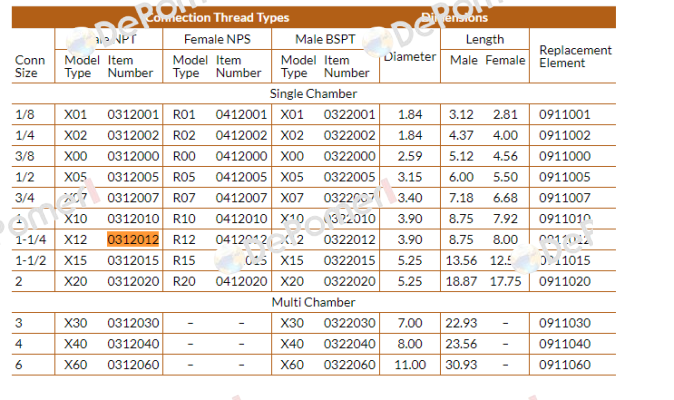Select Male BSPT item 0322020
This screenshot has width=674, height=400.
[x=349, y=281]
